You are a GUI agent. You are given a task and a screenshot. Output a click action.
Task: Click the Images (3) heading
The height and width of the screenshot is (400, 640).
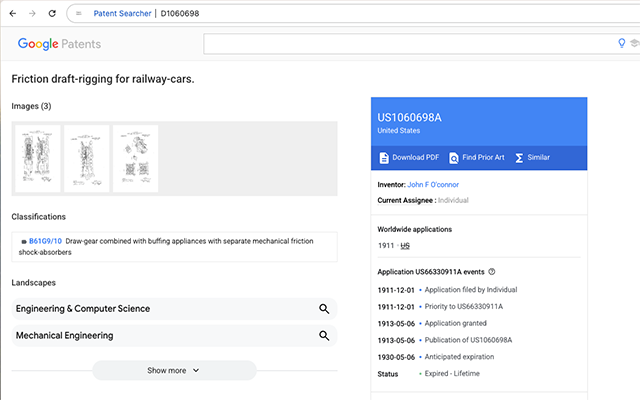coord(31,106)
